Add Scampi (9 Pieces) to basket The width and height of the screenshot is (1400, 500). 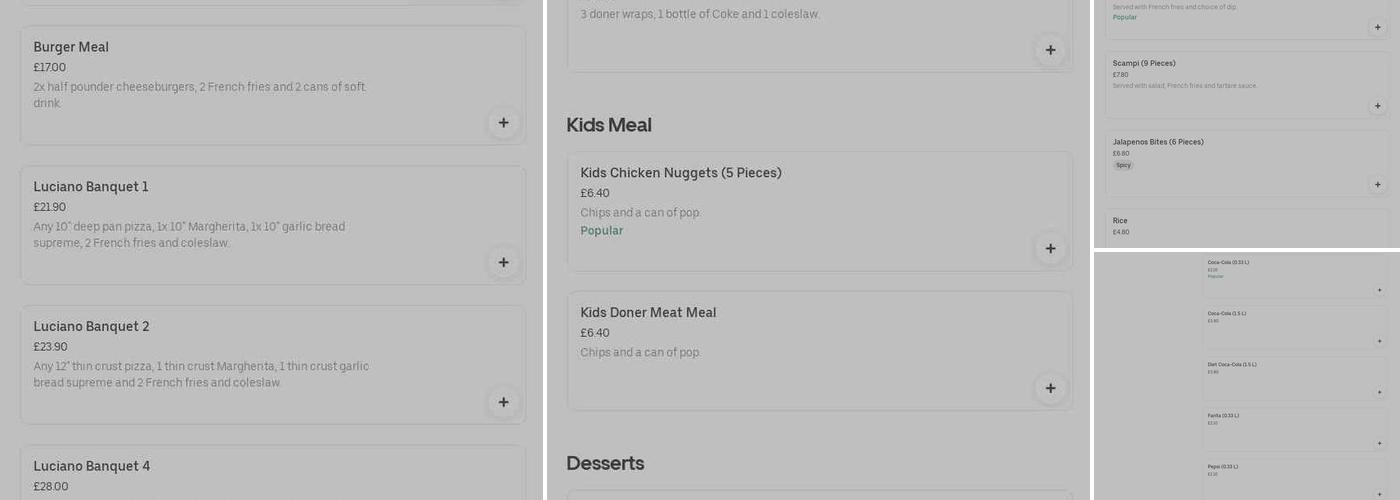pyautogui.click(x=1377, y=106)
